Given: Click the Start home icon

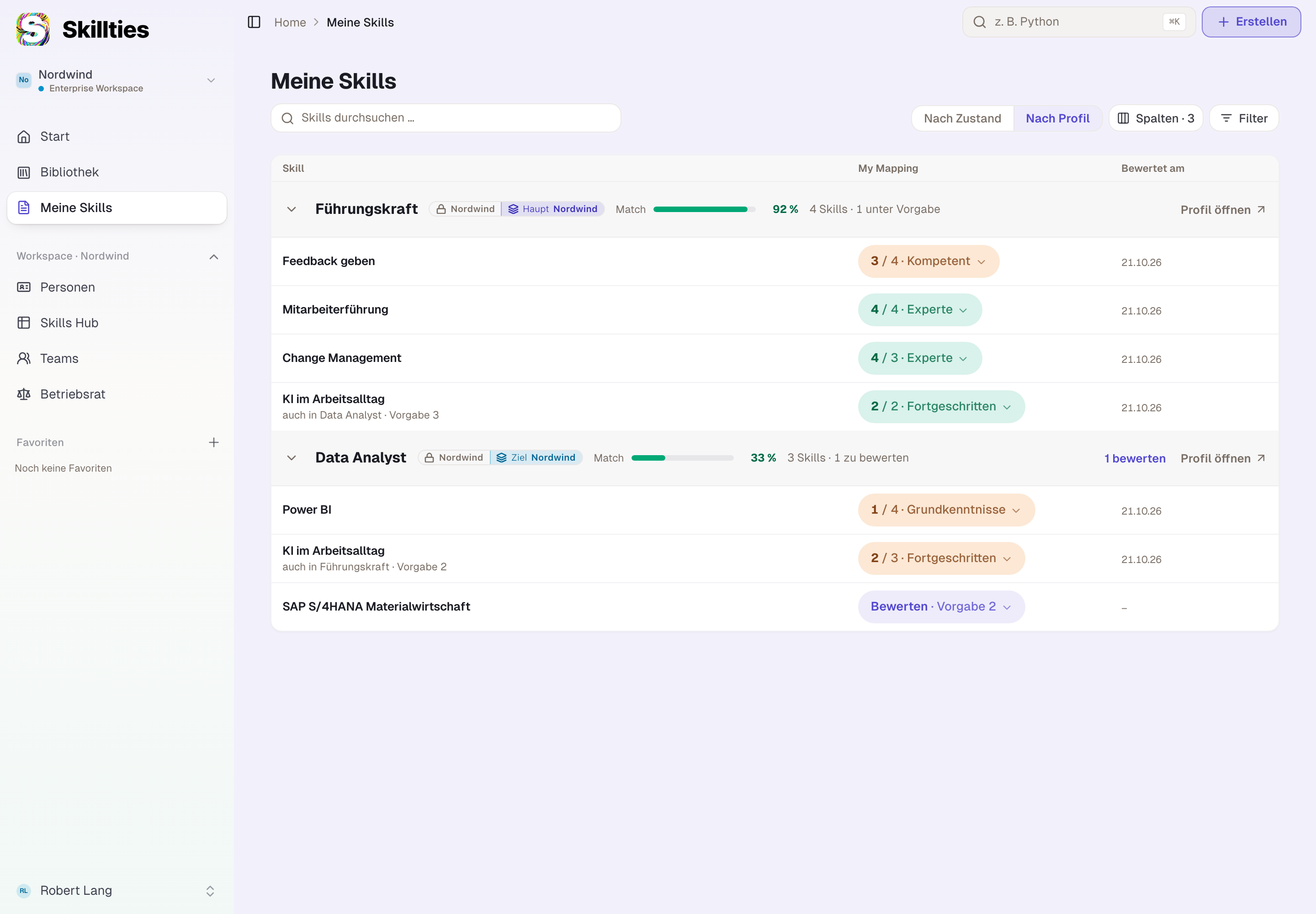Looking at the screenshot, I should click(23, 136).
